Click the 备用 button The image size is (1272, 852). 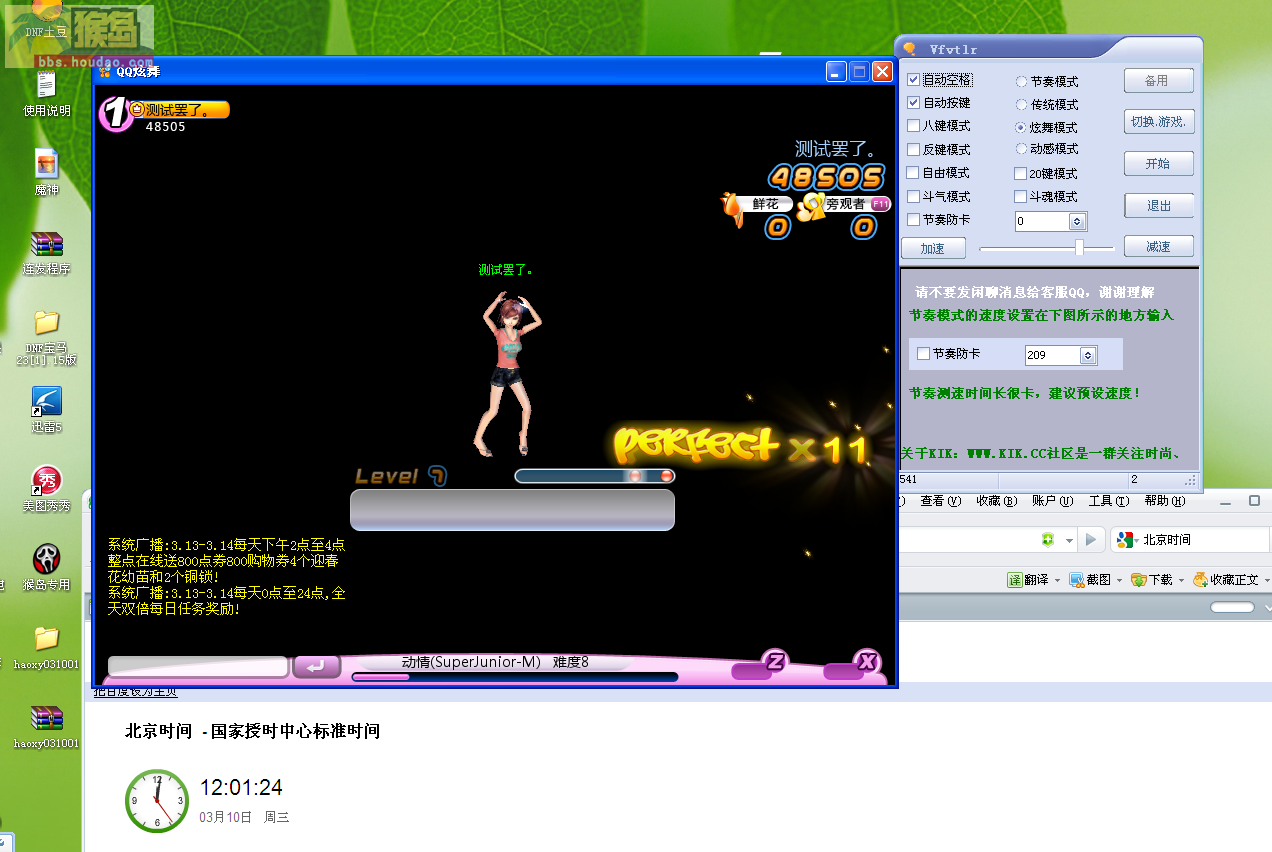tap(1159, 81)
